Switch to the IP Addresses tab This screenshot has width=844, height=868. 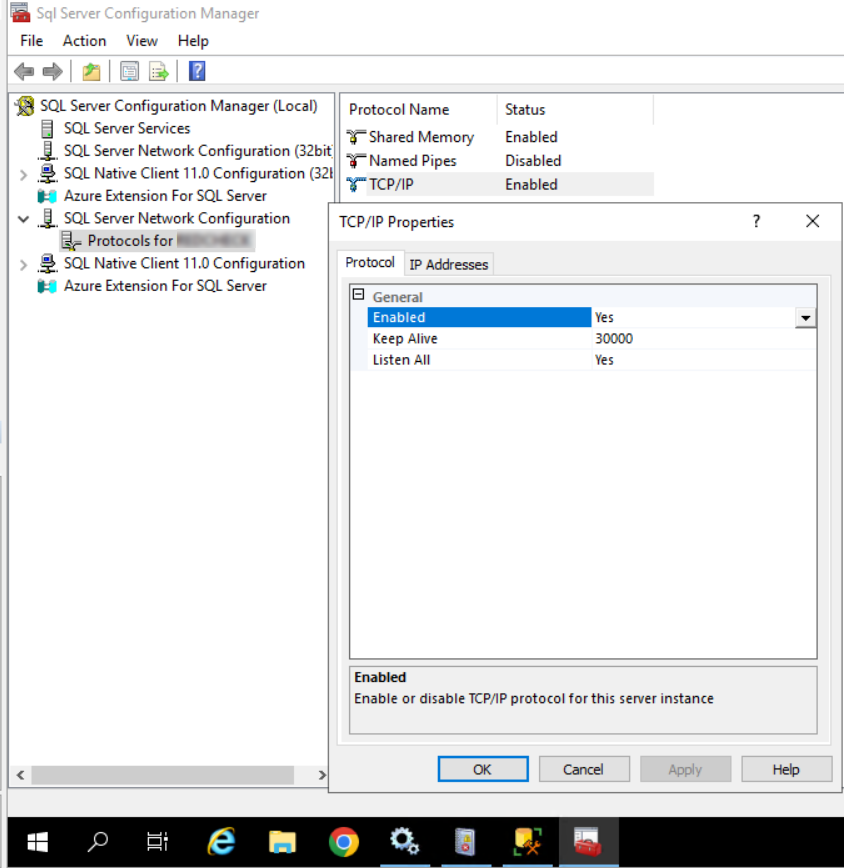(449, 264)
